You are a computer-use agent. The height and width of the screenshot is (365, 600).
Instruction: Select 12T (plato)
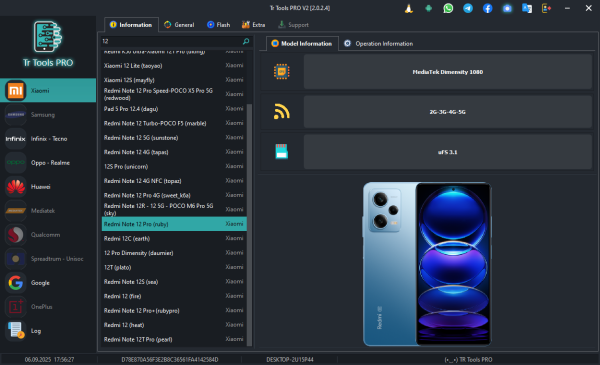pyautogui.click(x=174, y=267)
